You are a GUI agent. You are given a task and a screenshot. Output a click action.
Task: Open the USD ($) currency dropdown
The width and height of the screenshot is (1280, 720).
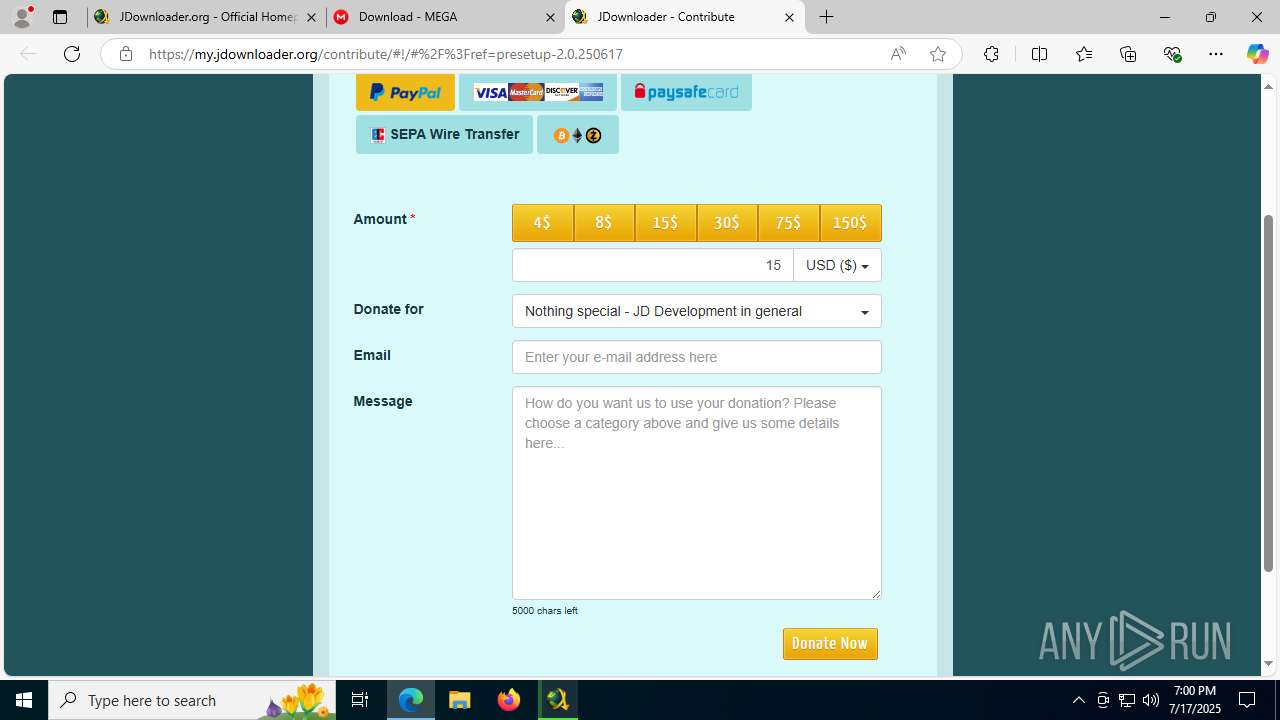click(837, 265)
